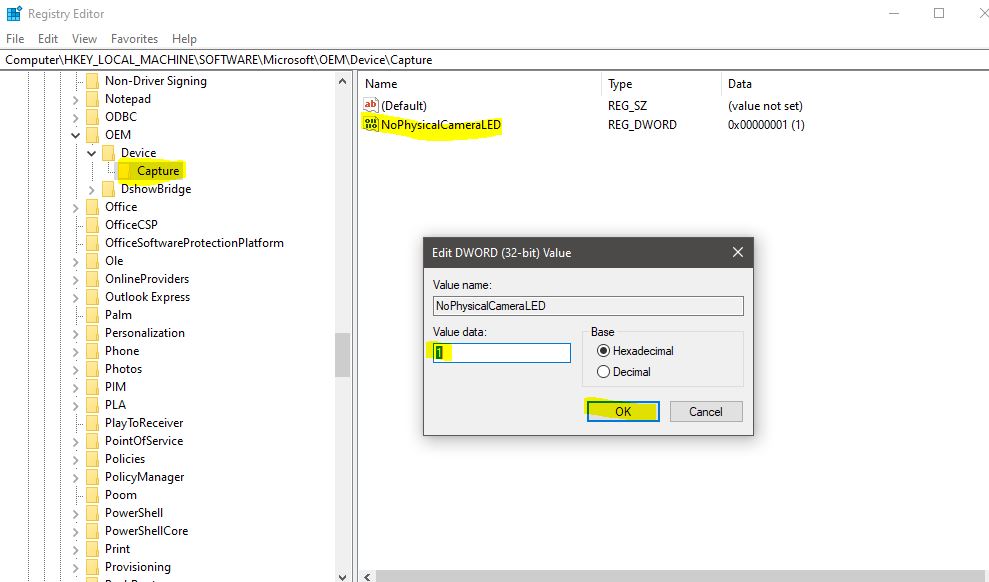Click the NoPhysicalCameraLED DWORD icon
989x582 pixels.
pos(370,124)
